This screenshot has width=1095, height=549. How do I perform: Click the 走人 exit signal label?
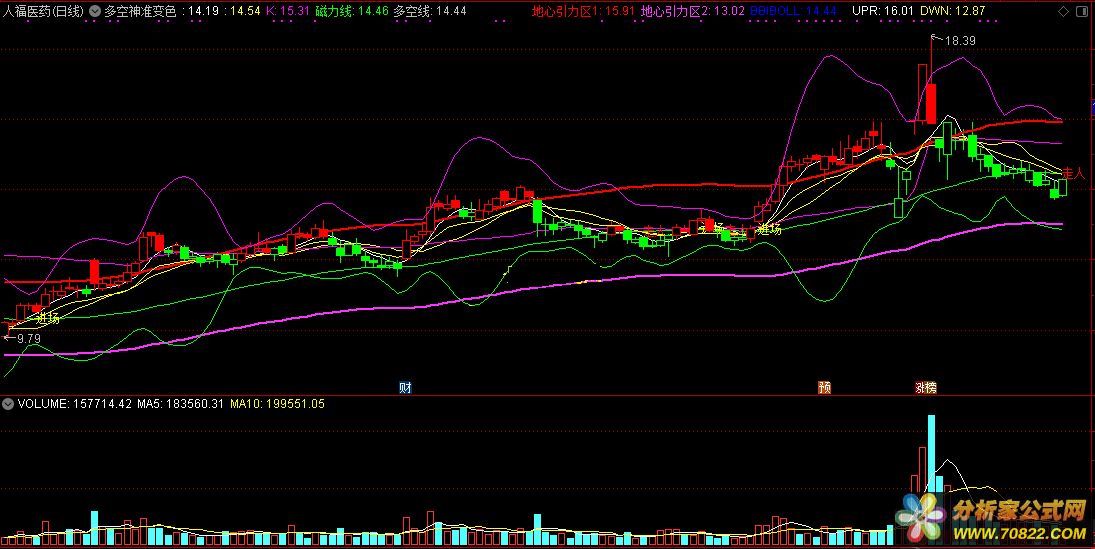[x=1072, y=174]
